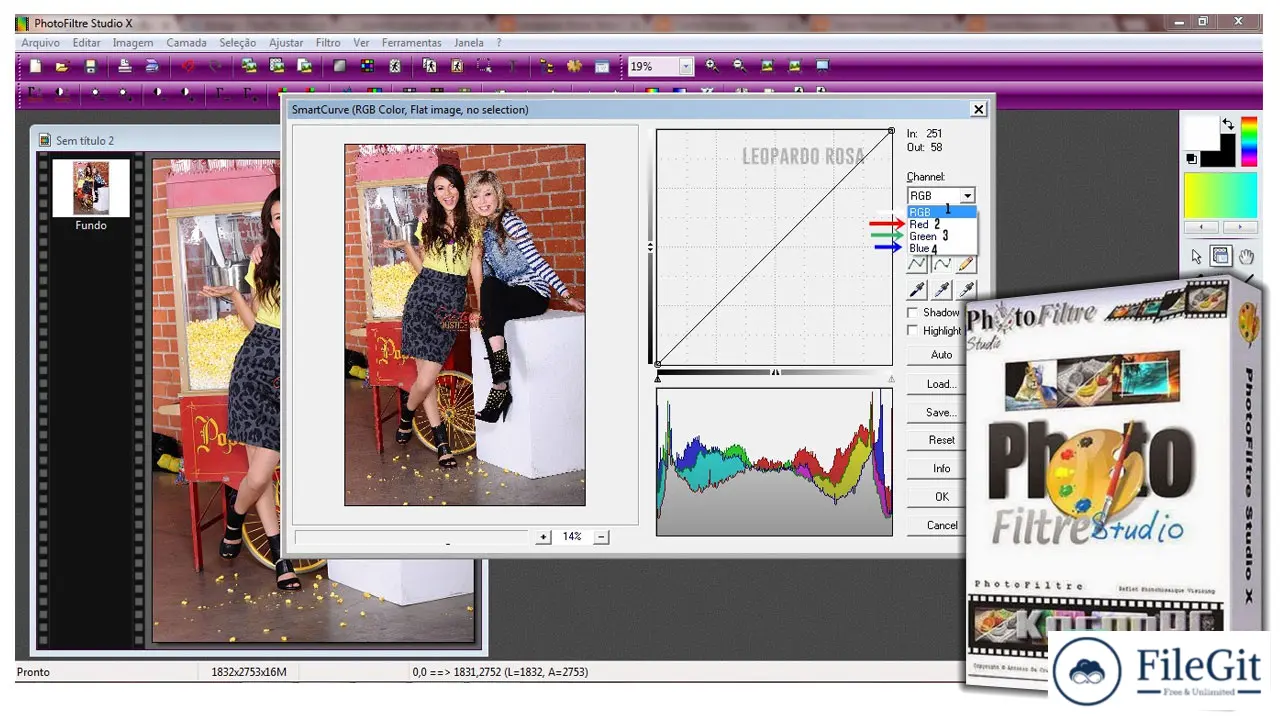Click the Print icon in the toolbar

tap(125, 66)
